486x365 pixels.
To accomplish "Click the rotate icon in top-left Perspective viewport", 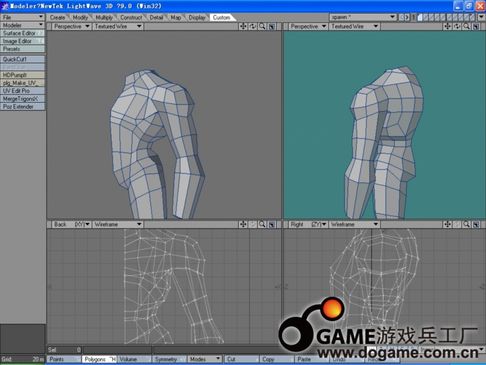I will coord(253,26).
